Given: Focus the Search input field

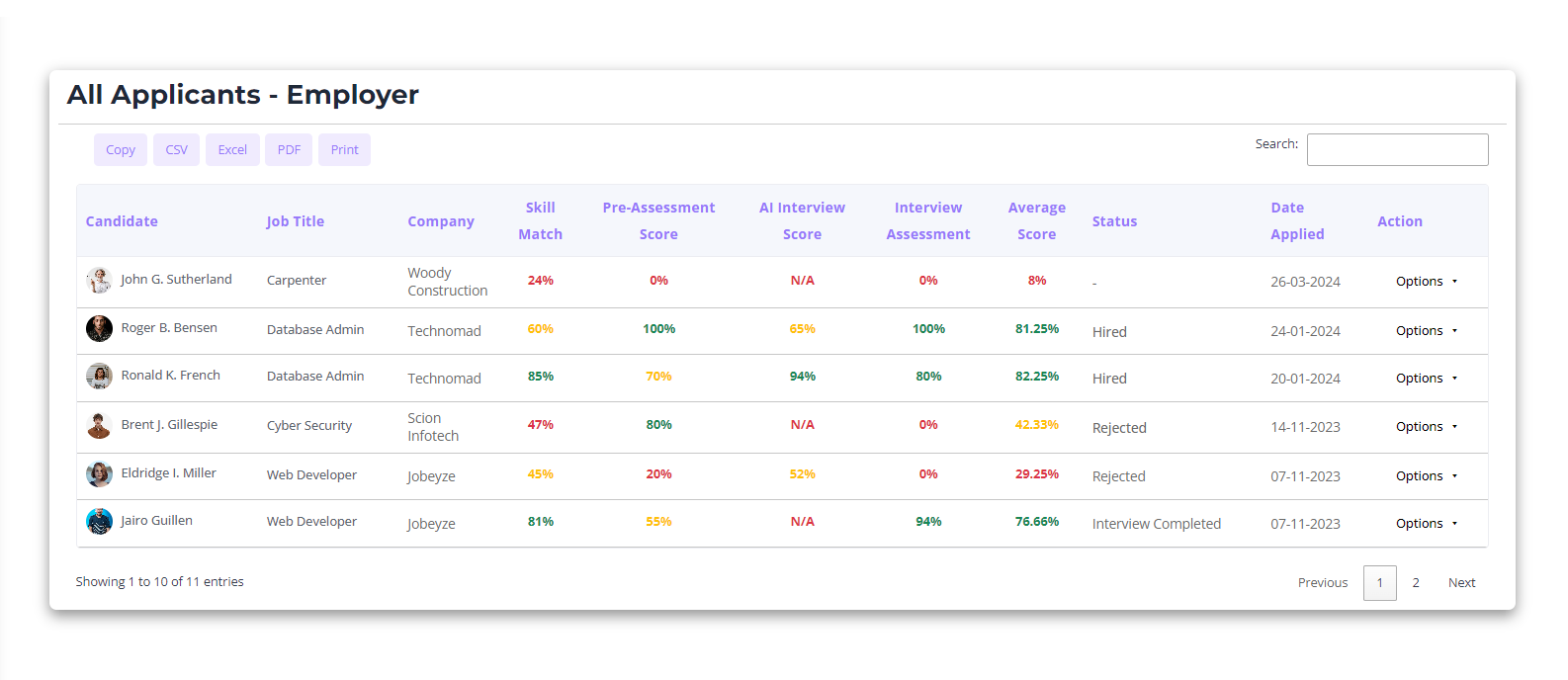Looking at the screenshot, I should (x=1396, y=150).
